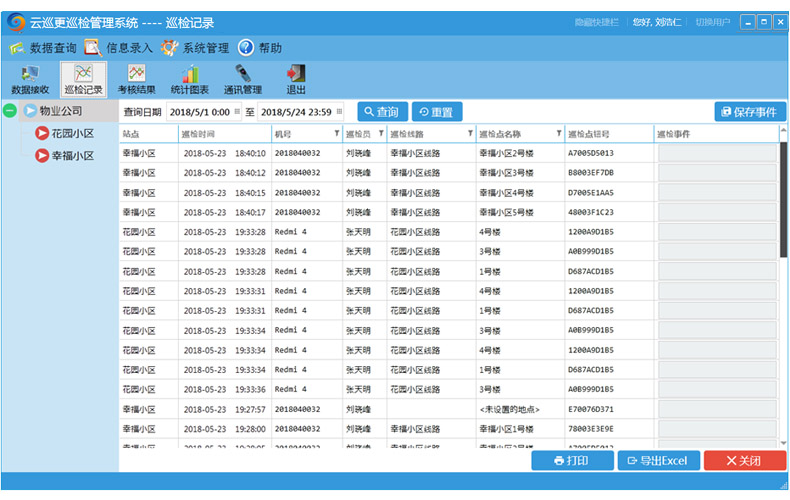Click the resize grip in status bar corner

(783, 485)
